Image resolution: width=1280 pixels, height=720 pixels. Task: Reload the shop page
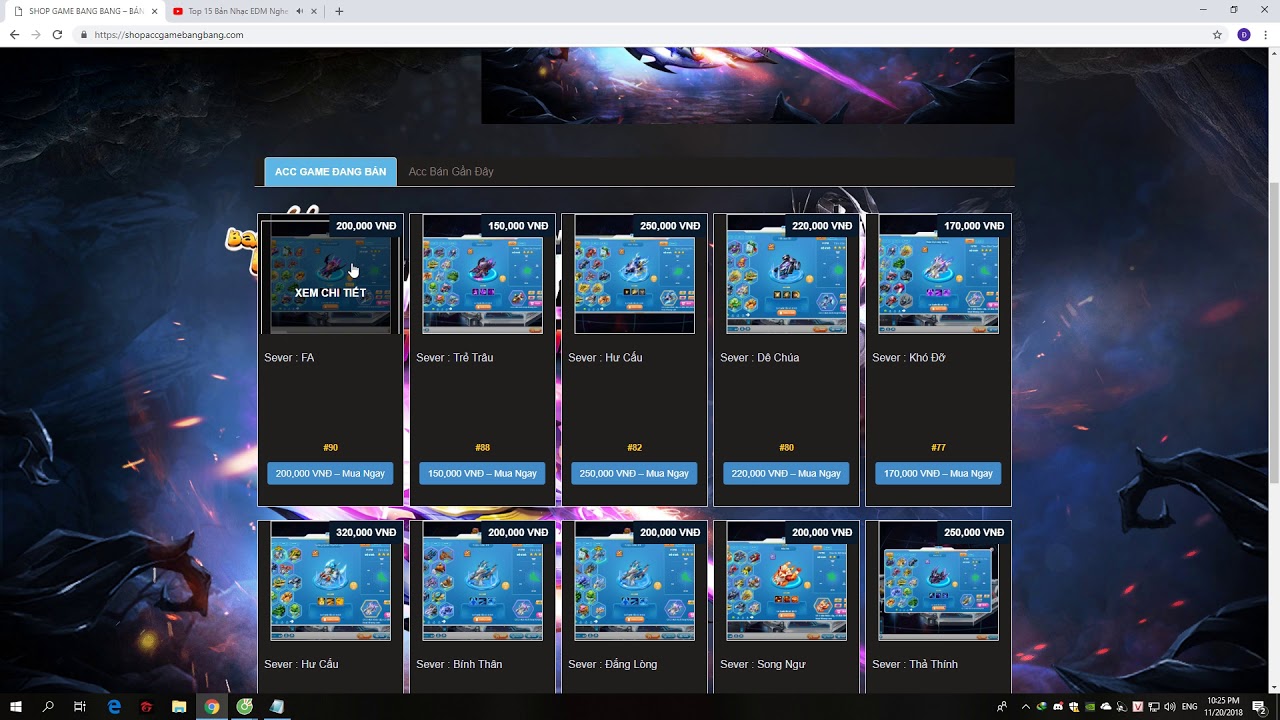(57, 34)
